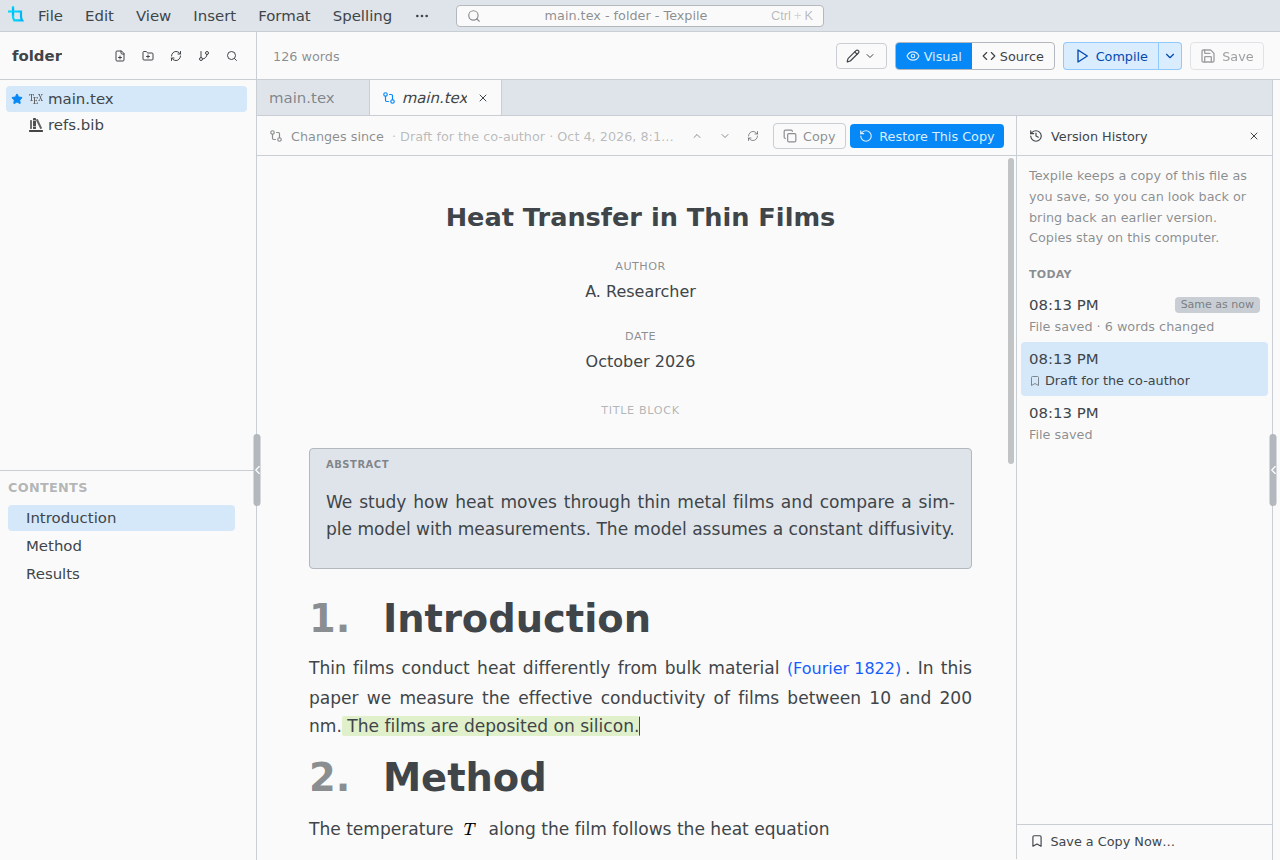Open the File menu
Viewport: 1280px width, 860px height.
click(x=50, y=16)
